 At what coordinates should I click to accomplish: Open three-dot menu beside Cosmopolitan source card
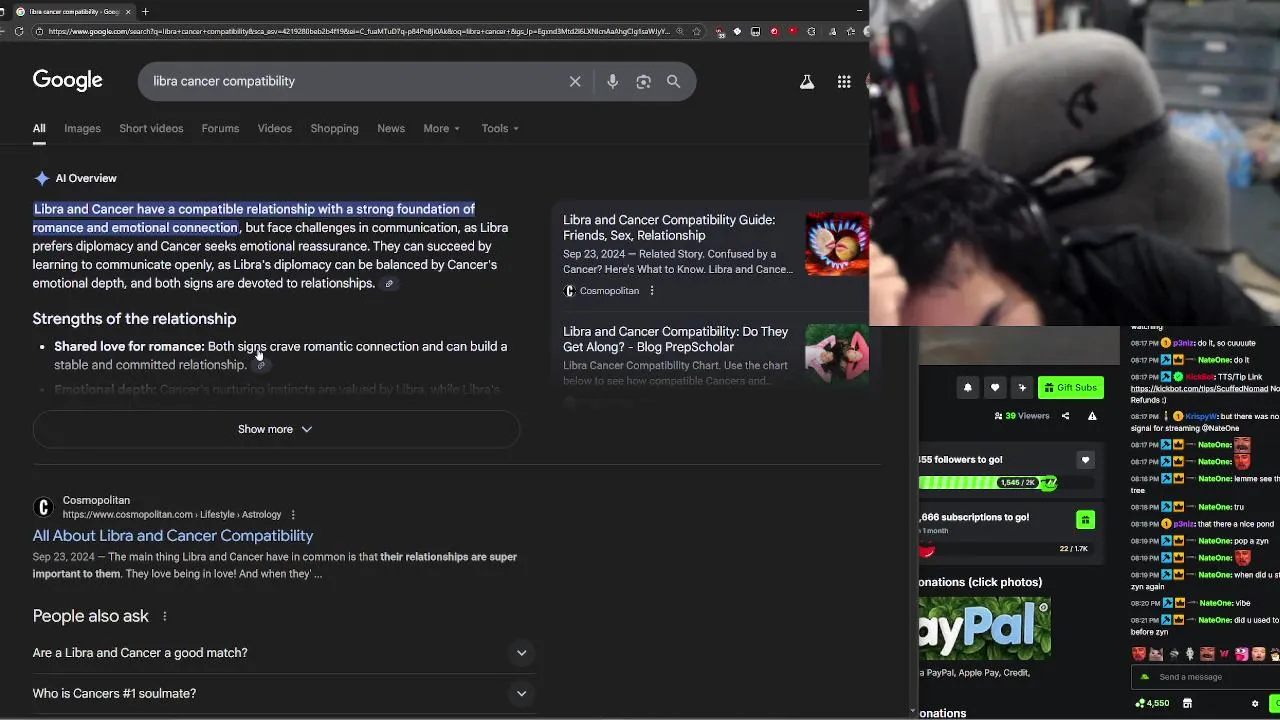tap(651, 291)
